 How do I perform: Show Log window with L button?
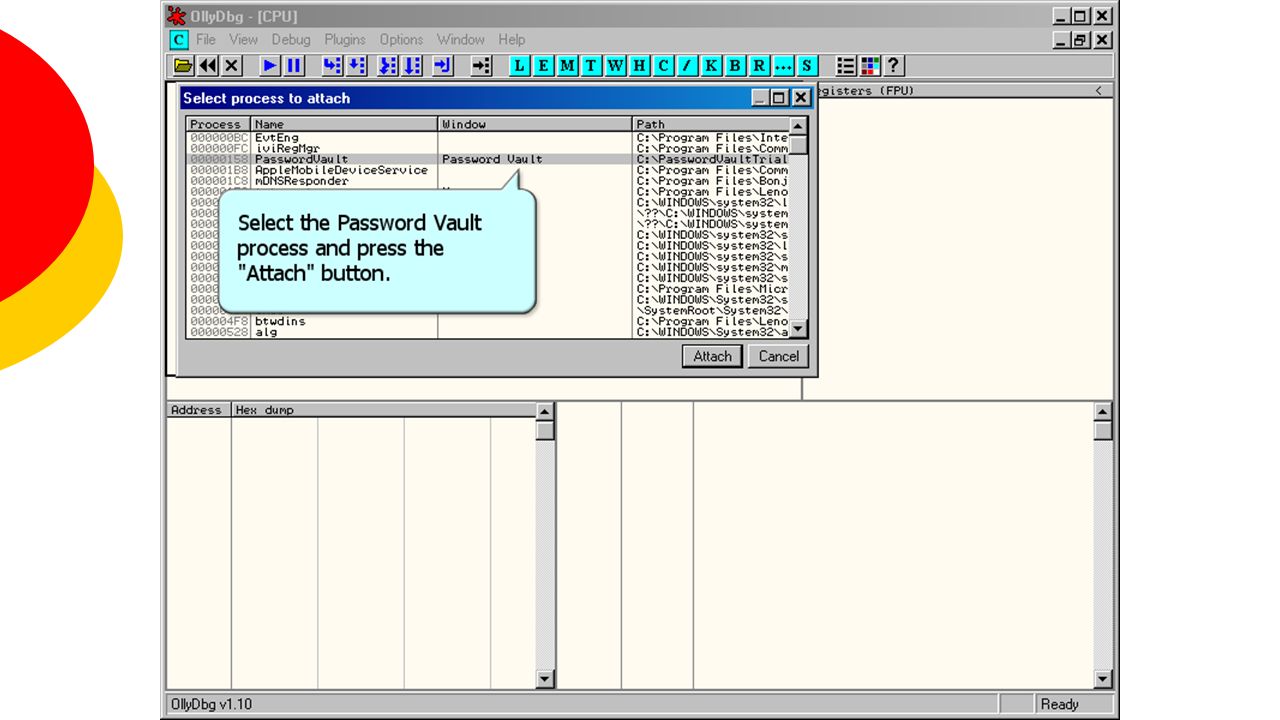(520, 65)
